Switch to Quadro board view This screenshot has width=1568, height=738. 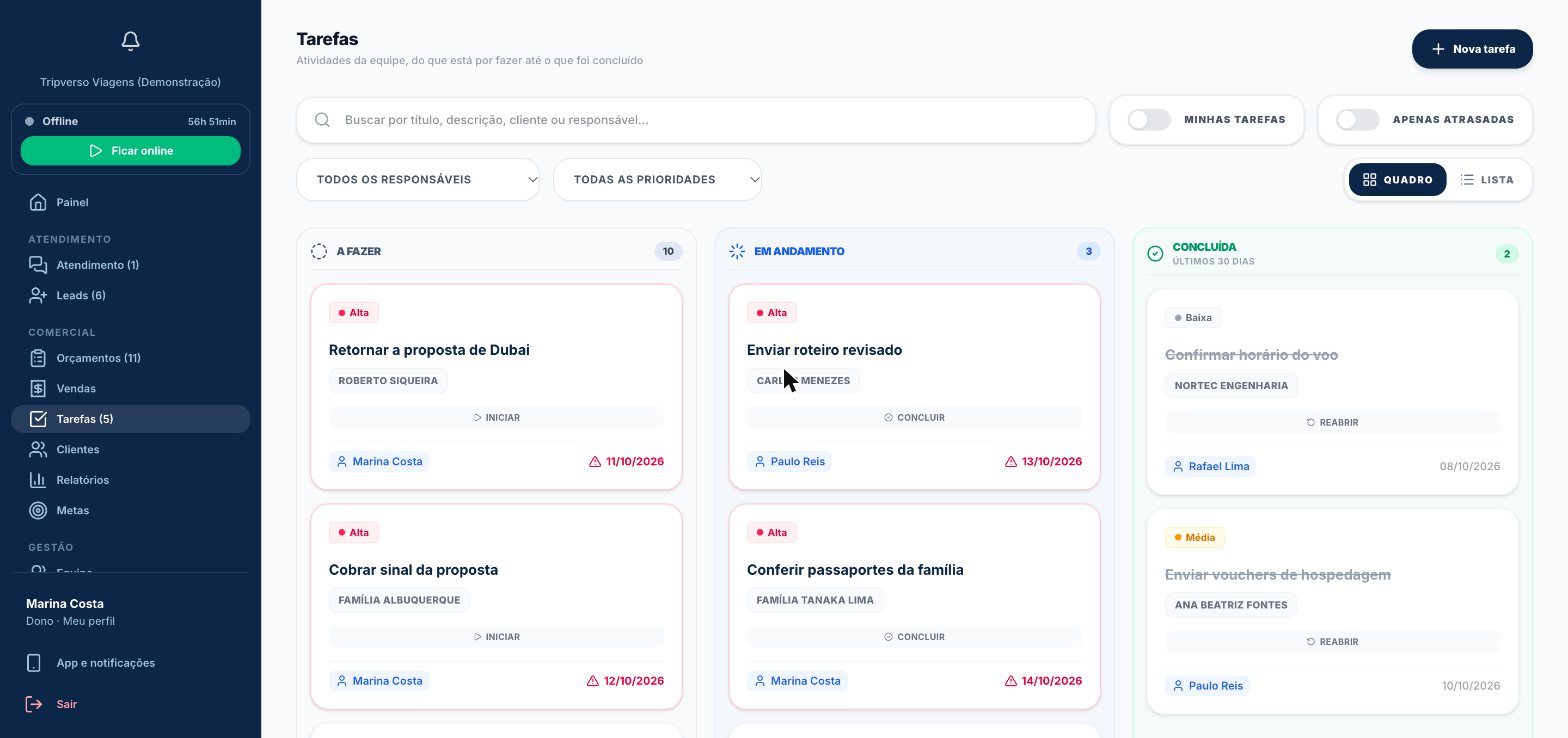click(x=1398, y=180)
